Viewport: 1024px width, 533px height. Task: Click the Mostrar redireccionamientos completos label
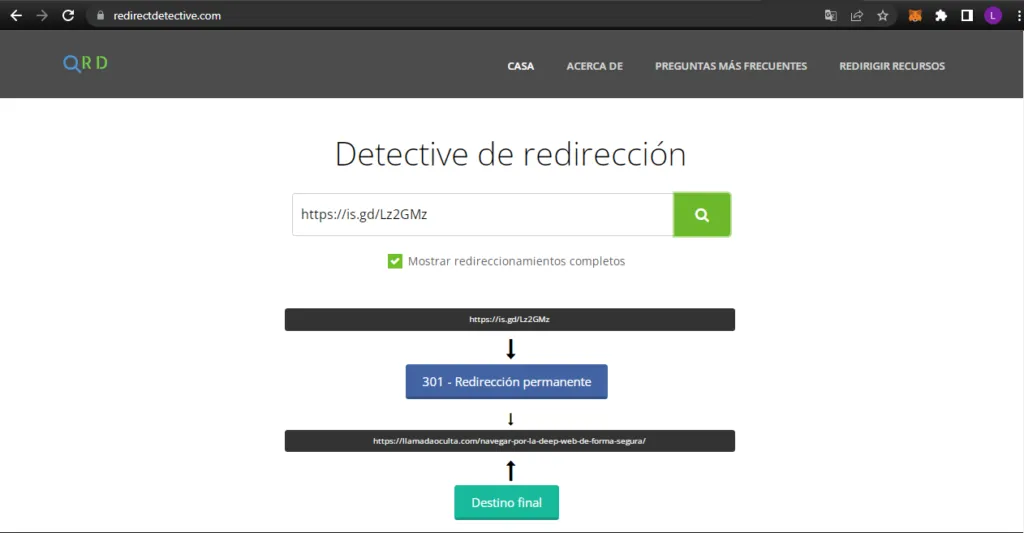tap(517, 261)
